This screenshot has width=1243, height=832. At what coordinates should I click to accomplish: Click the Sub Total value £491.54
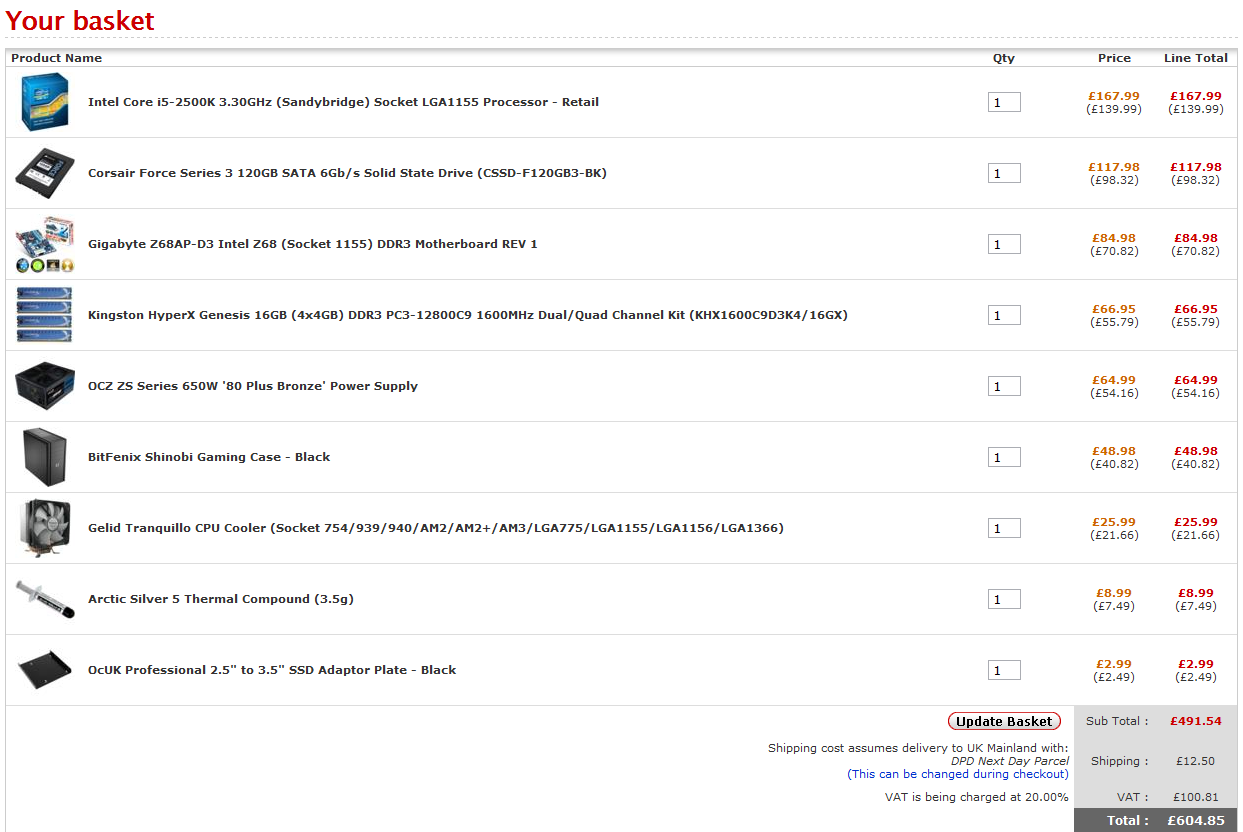coord(1196,721)
